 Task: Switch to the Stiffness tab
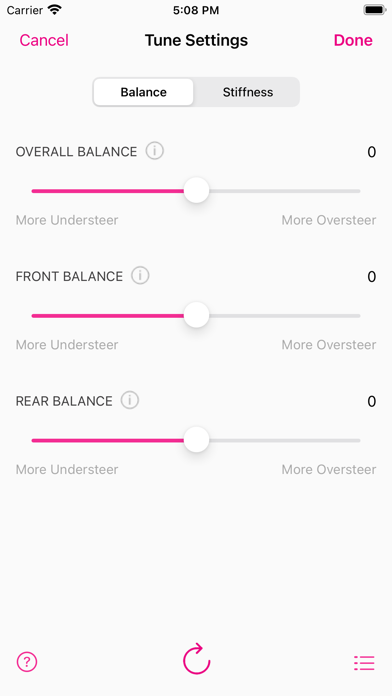[x=248, y=92]
